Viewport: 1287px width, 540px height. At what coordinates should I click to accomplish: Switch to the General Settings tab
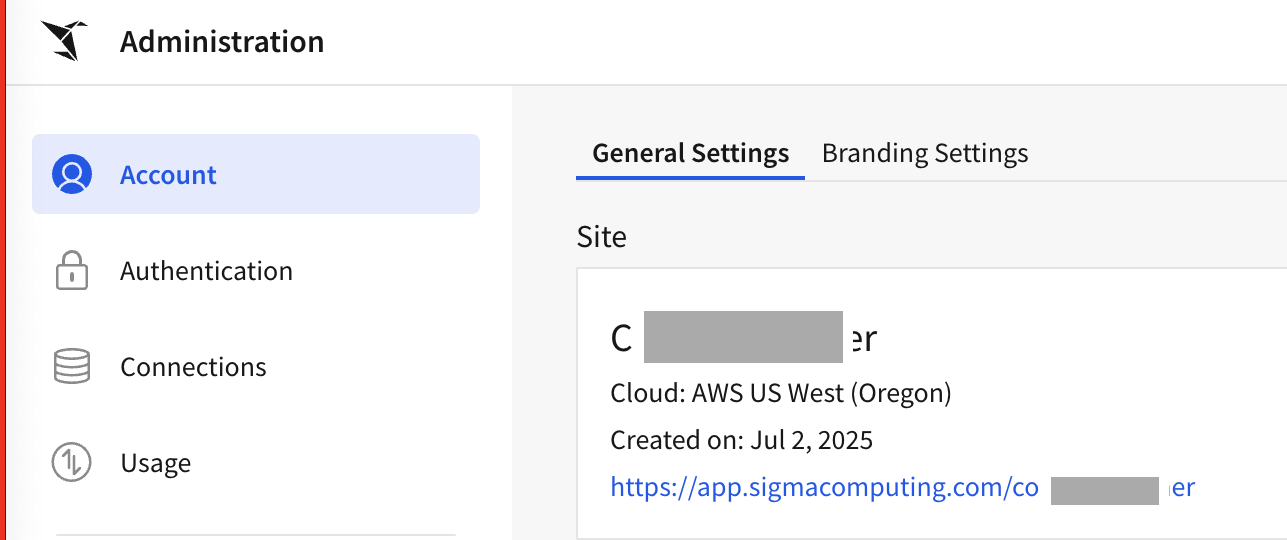[x=690, y=153]
